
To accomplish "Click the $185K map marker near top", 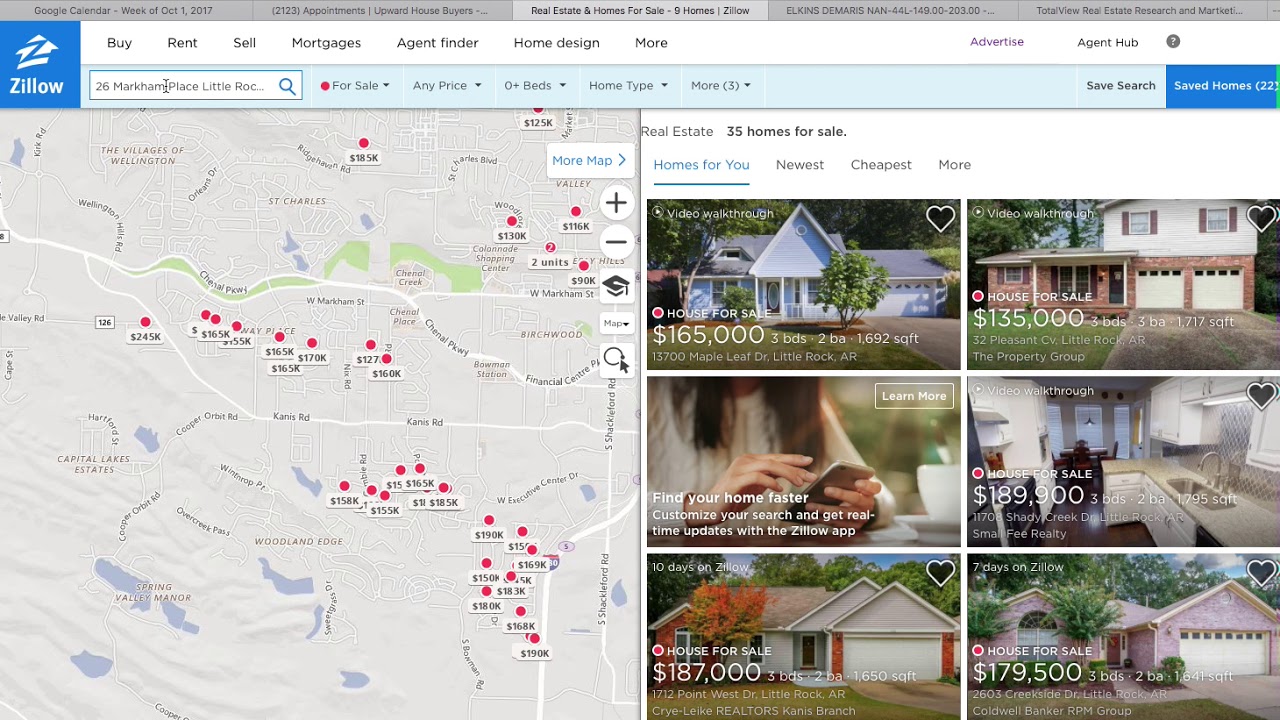I will coord(363,143).
